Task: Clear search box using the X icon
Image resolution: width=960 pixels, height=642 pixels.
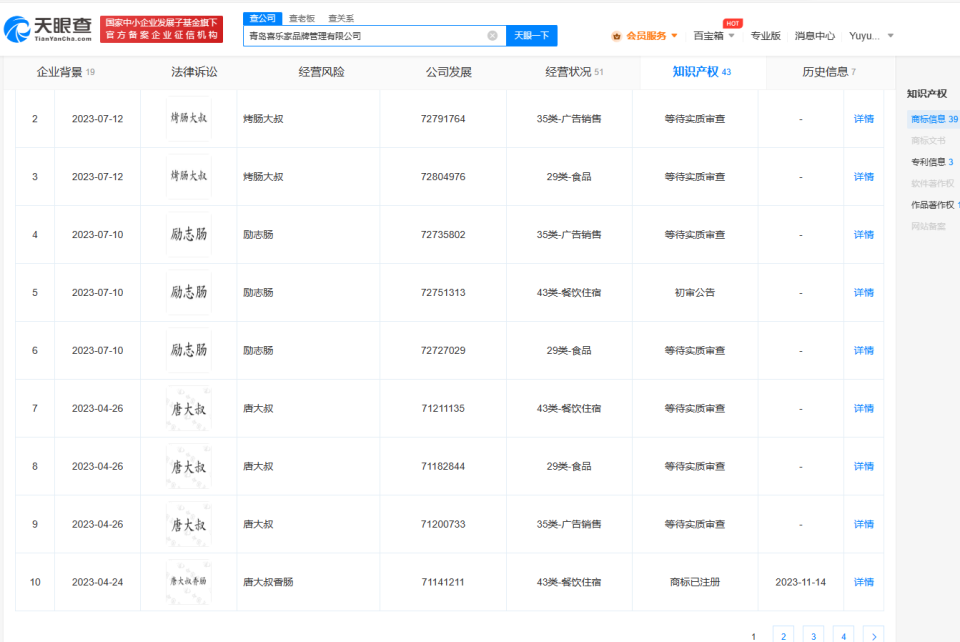Action: [491, 34]
